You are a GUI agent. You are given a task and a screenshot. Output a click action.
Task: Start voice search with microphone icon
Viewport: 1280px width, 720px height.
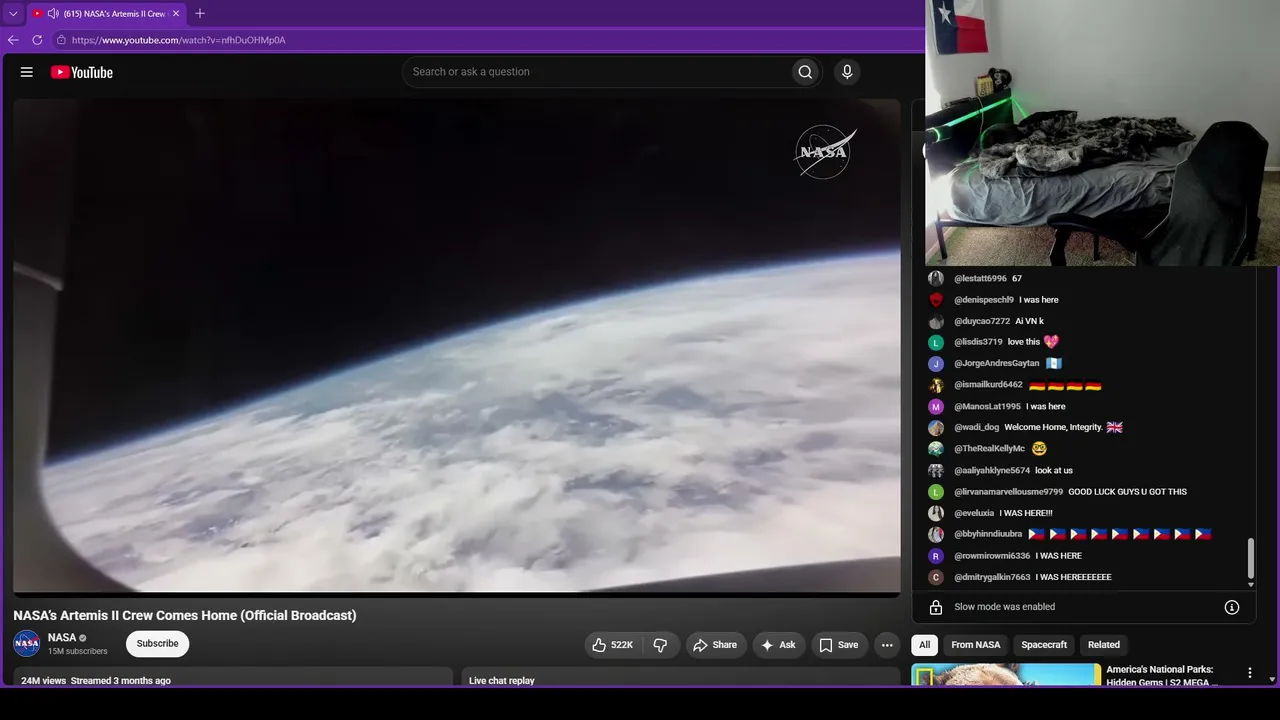tap(847, 72)
